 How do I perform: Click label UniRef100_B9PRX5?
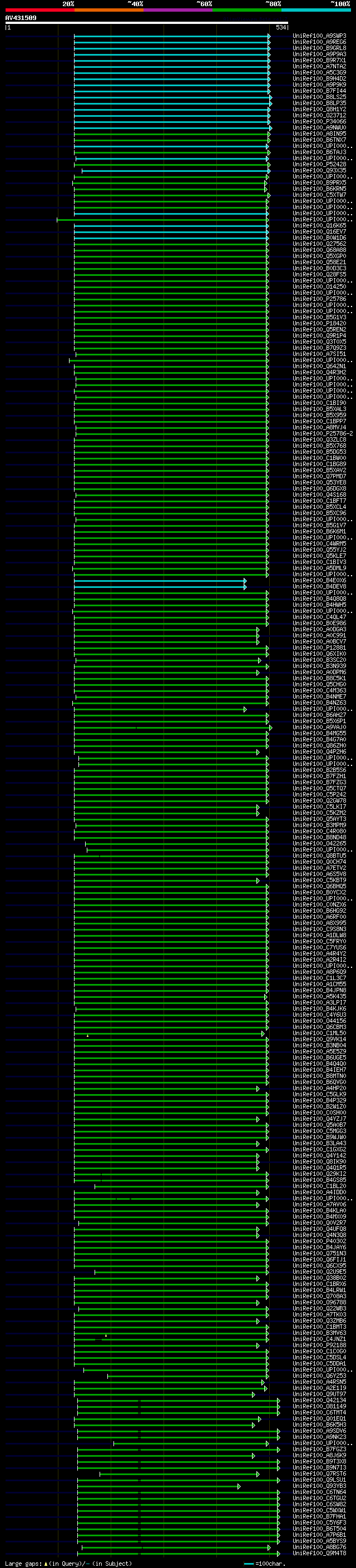click(x=319, y=182)
